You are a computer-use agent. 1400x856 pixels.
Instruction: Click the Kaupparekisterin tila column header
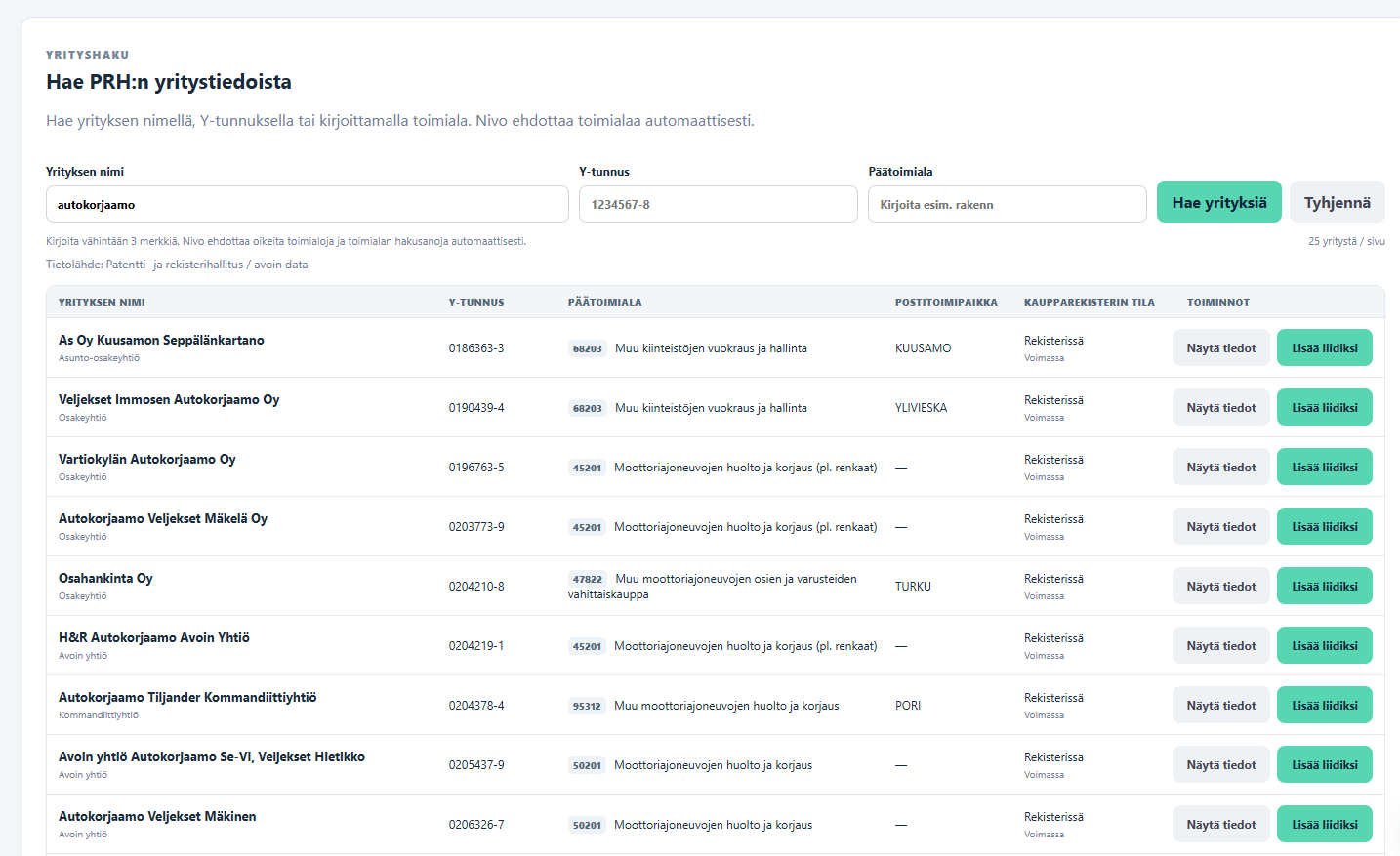pyautogui.click(x=1090, y=303)
